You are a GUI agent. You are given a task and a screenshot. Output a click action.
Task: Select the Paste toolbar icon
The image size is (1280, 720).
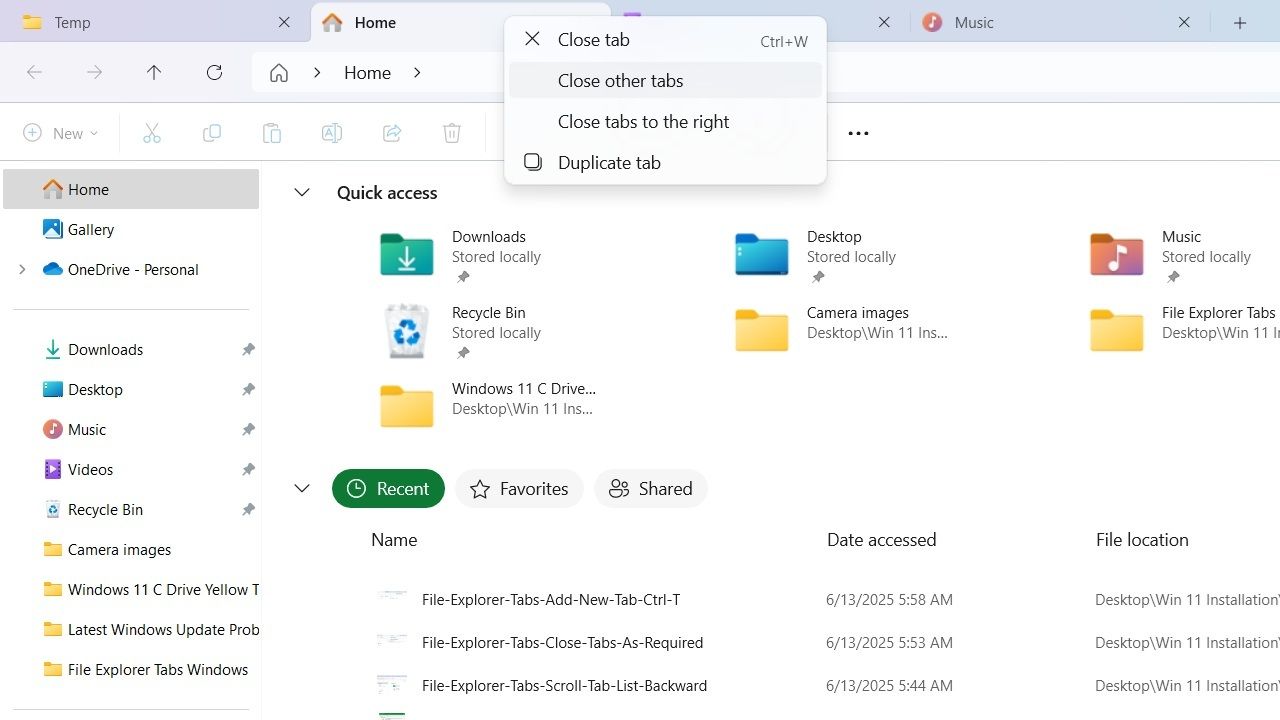271,132
